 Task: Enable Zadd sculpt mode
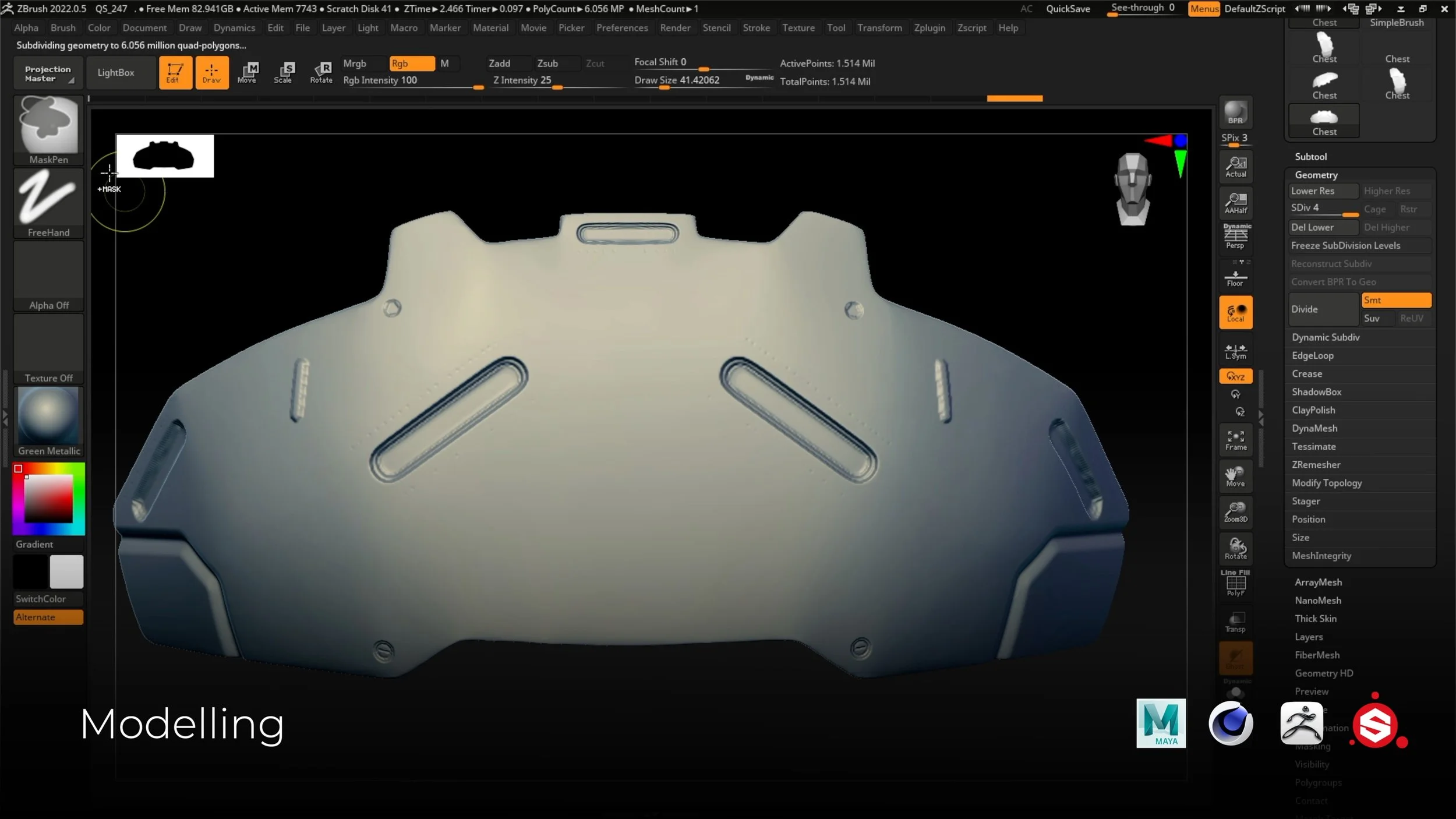[508, 63]
